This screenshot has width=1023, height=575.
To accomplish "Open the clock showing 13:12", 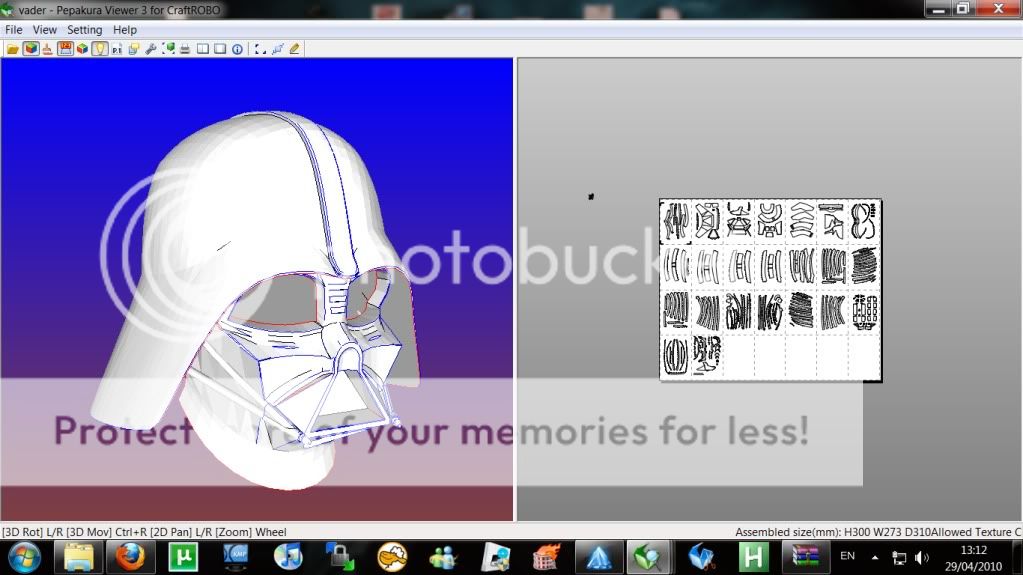I will tap(973, 558).
